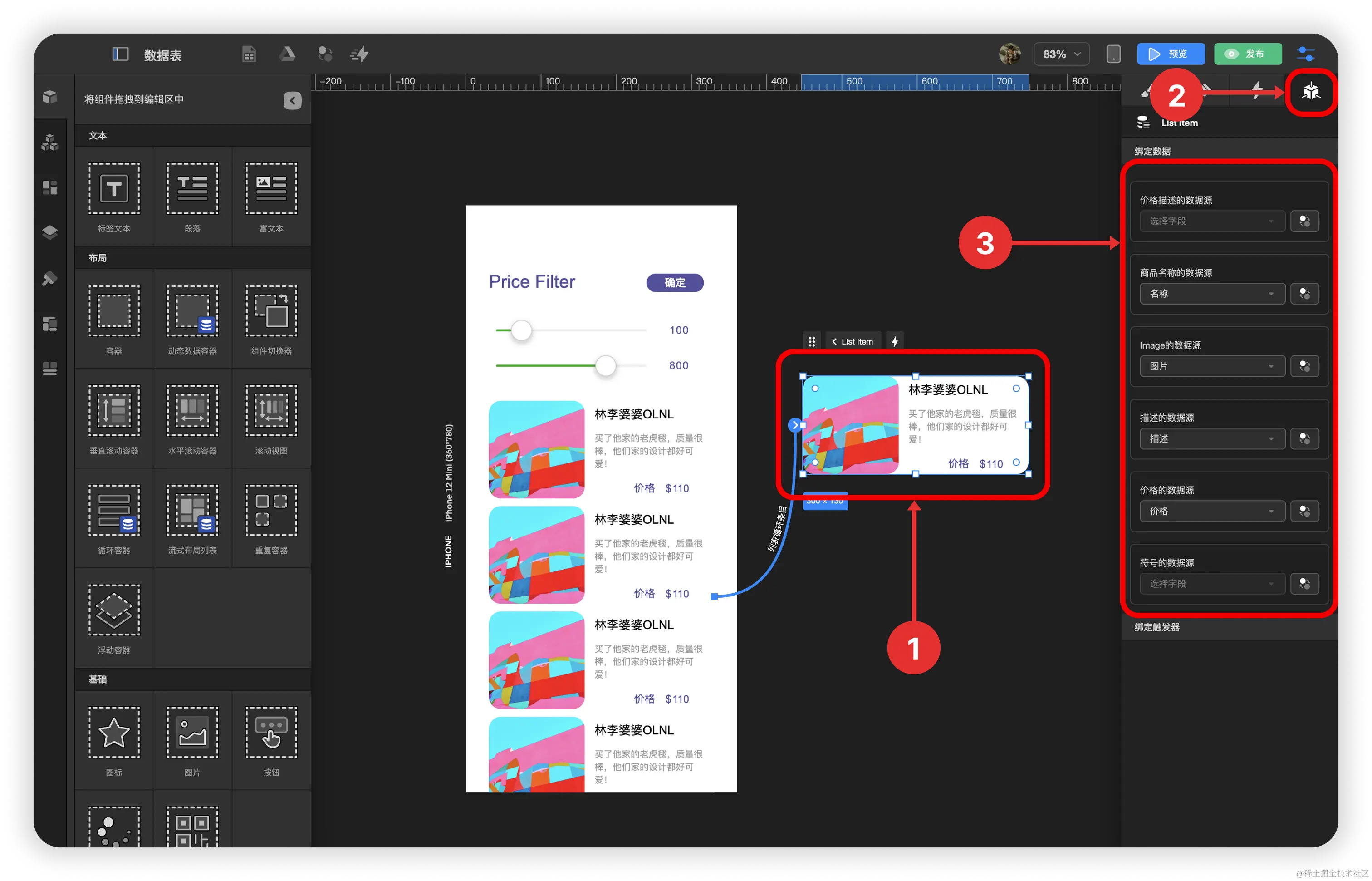Click the 标签文本 label text component icon
The height and width of the screenshot is (881, 1372).
pyautogui.click(x=114, y=189)
